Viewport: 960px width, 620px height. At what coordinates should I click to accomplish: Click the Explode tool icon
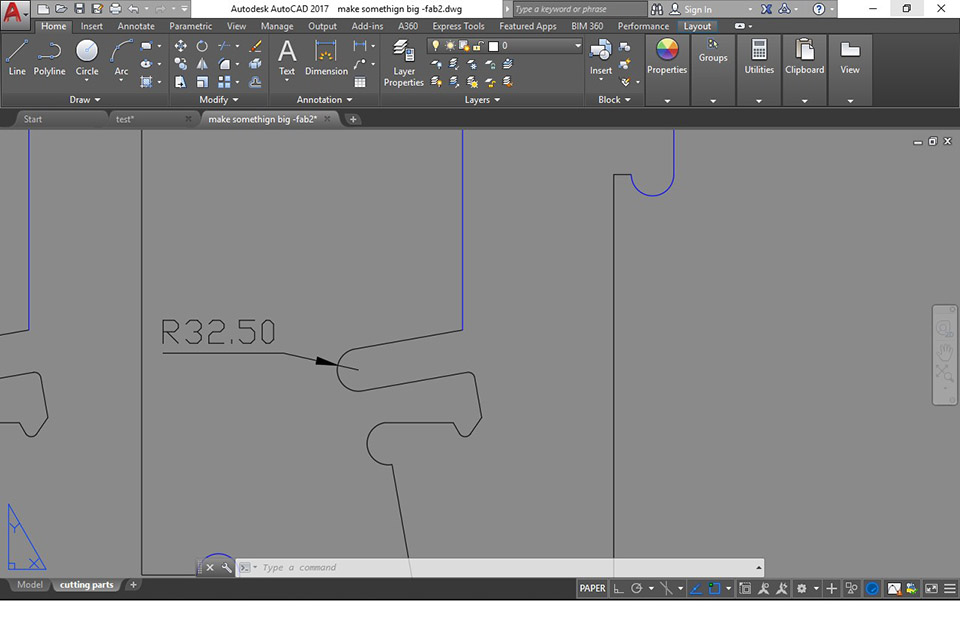(x=255, y=64)
